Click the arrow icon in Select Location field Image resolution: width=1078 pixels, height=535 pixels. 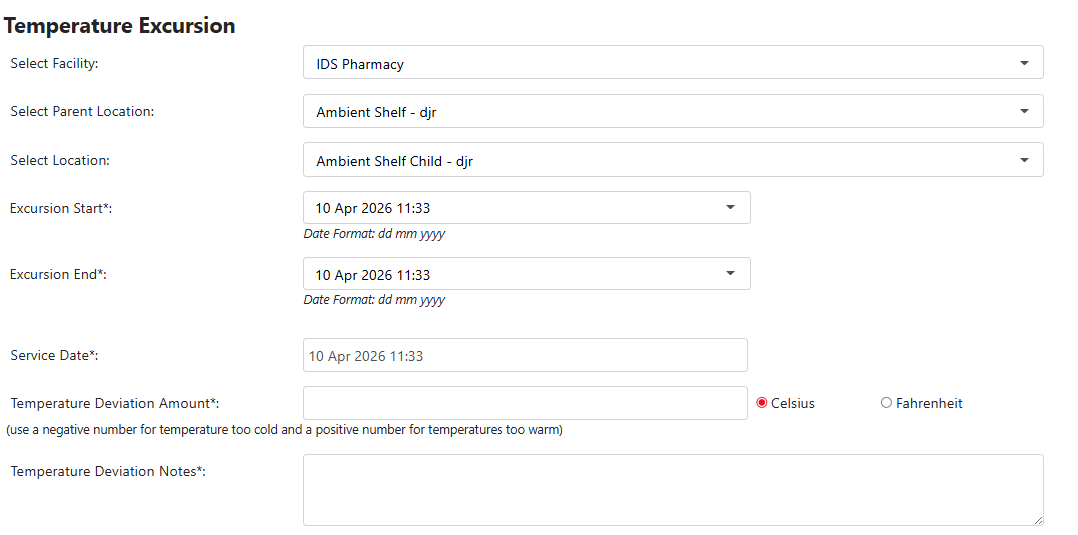point(1024,160)
